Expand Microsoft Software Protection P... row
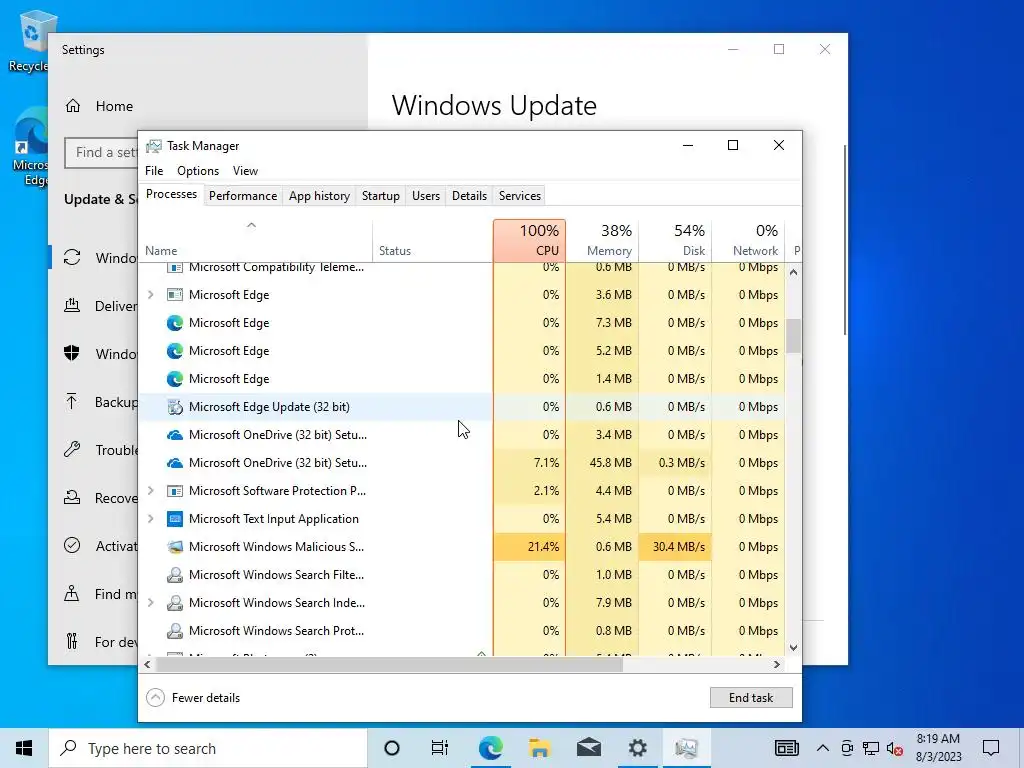This screenshot has width=1024, height=768. click(x=151, y=490)
